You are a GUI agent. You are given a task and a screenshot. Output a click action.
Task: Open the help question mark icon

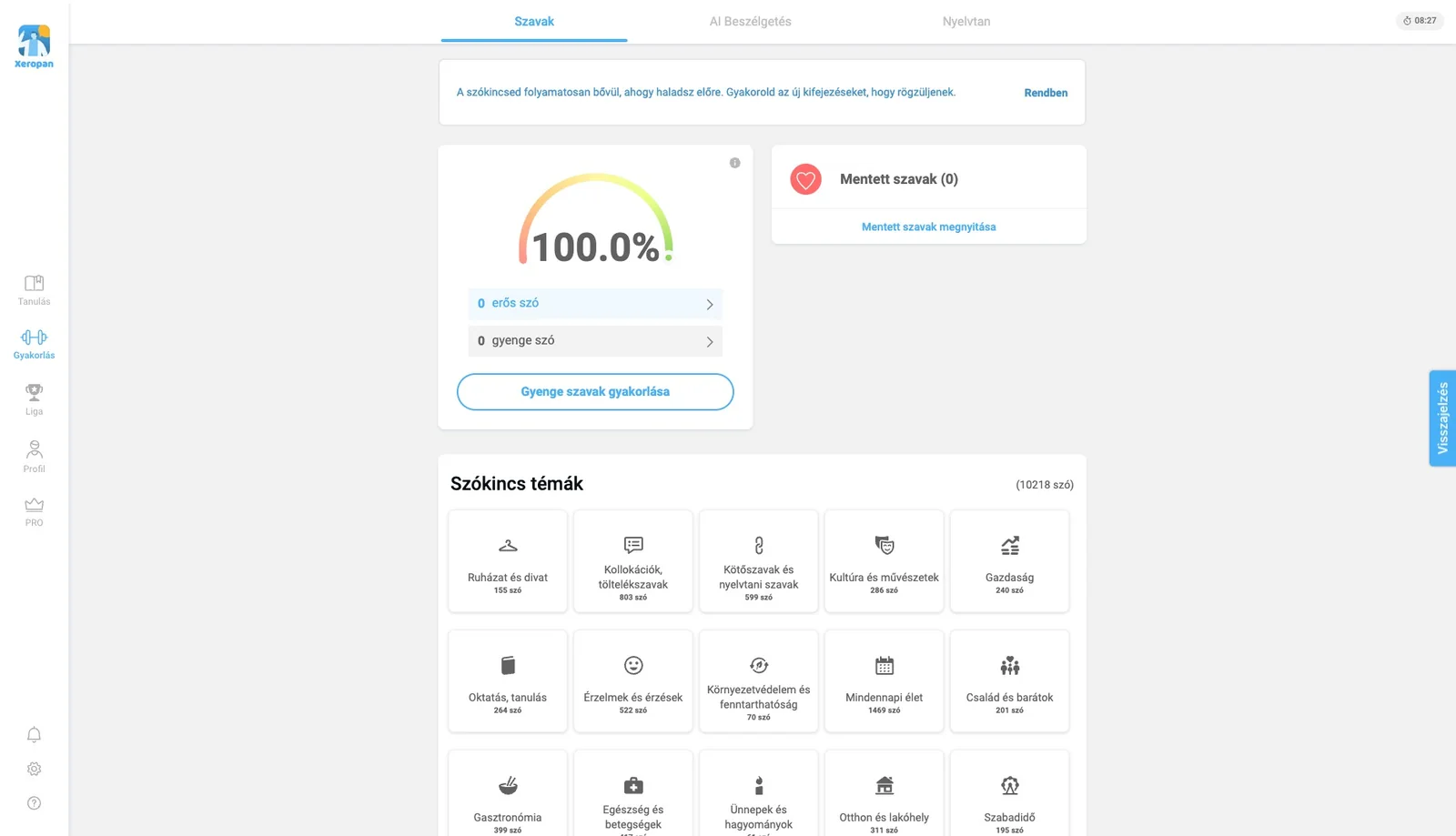point(34,803)
